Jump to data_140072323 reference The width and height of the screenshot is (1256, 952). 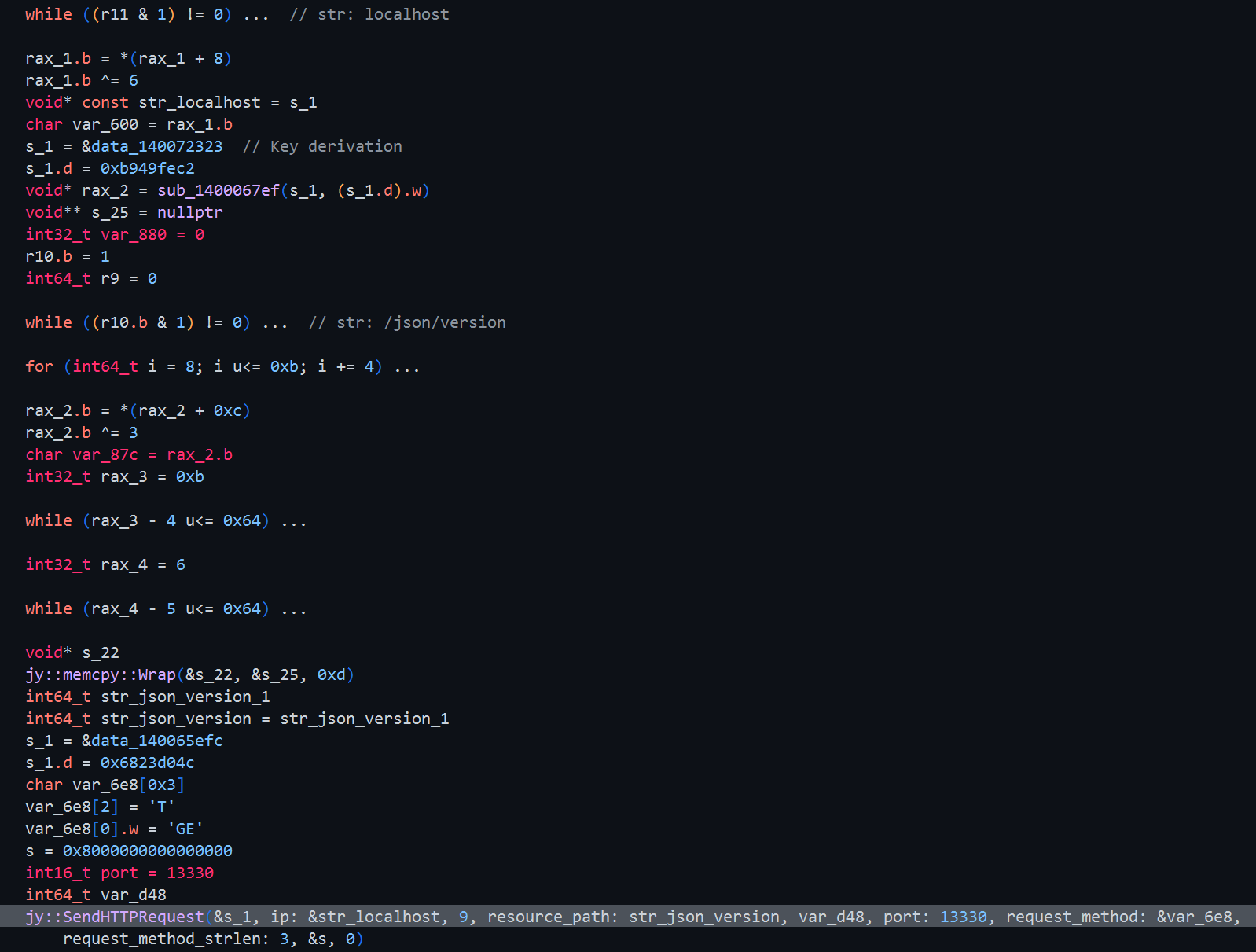point(156,147)
